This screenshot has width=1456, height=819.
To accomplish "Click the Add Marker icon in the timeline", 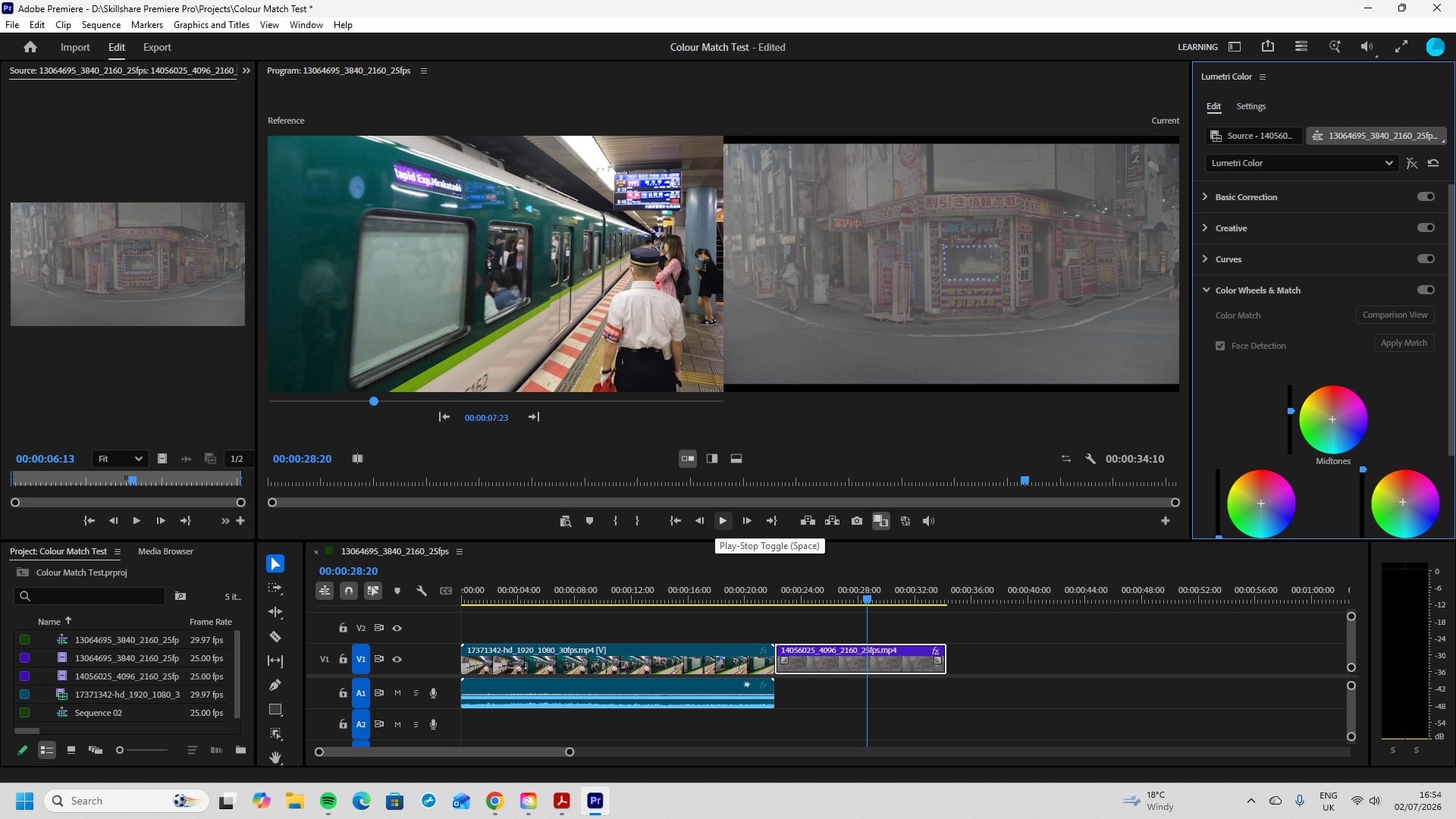I will click(397, 591).
